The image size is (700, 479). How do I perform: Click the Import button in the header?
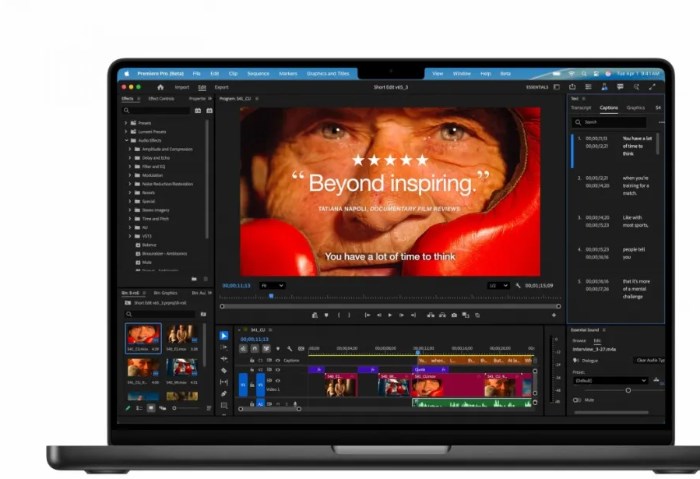coord(182,87)
